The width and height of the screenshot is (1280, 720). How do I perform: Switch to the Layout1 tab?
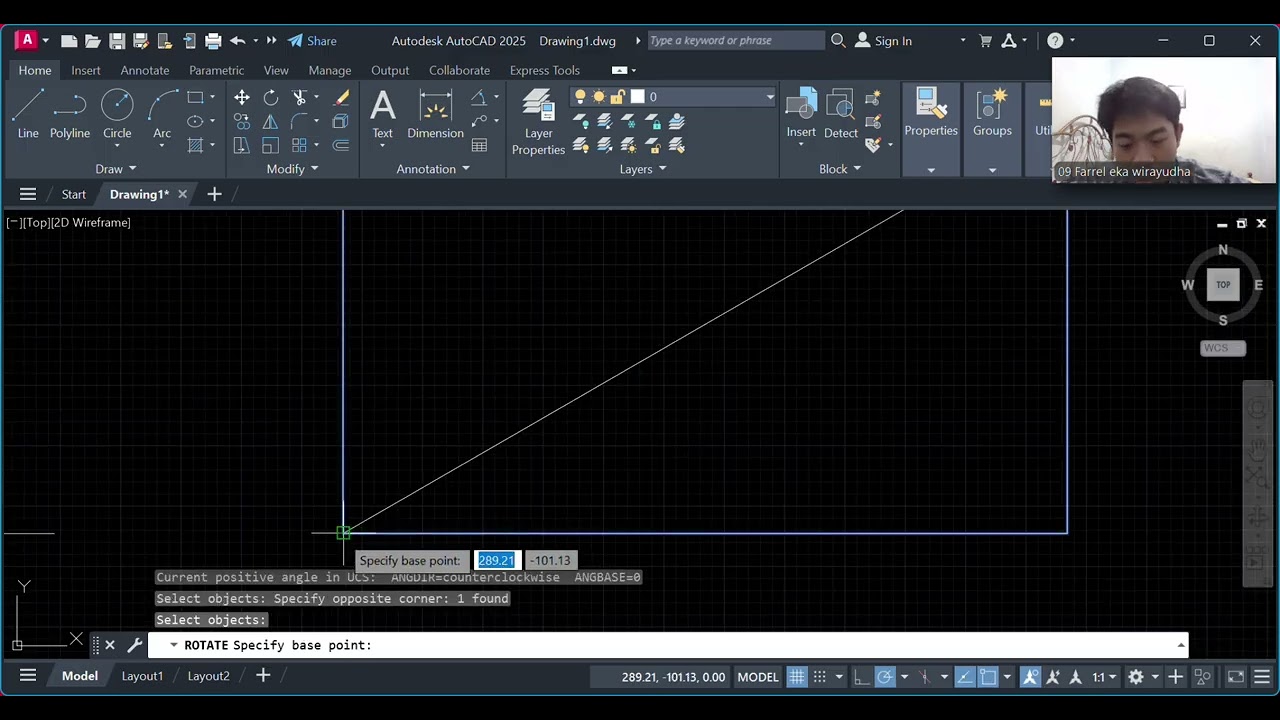[142, 676]
